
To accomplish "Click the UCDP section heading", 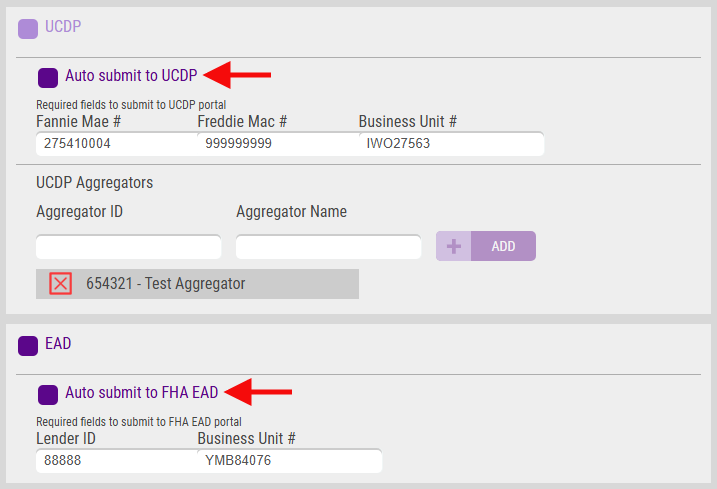I will point(63,27).
